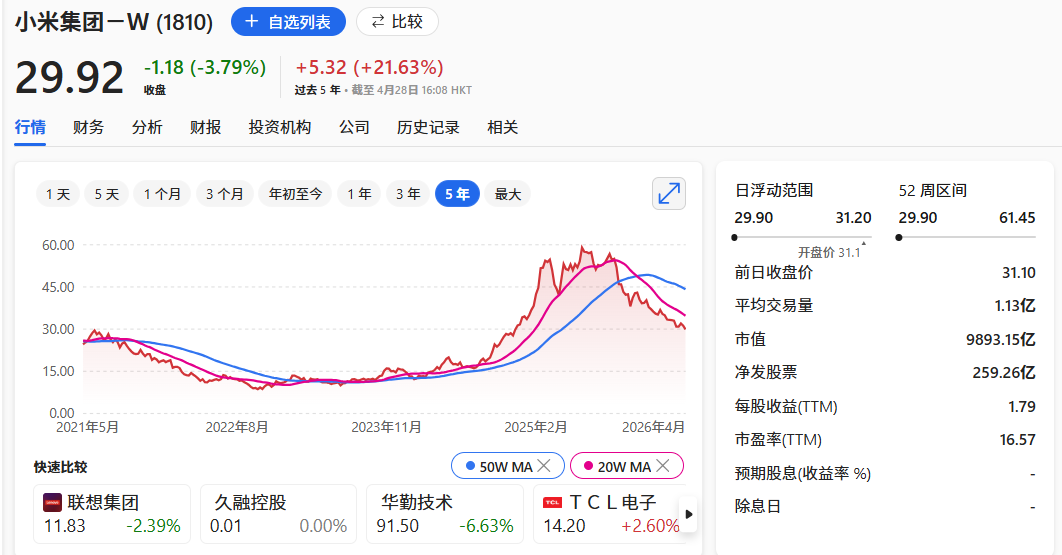Select the 5年 time range

(x=457, y=194)
